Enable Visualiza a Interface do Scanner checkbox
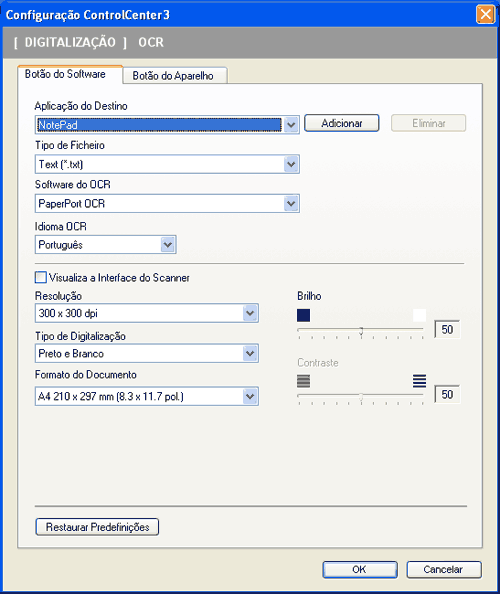Viewport: 500px width, 594px height. (x=41, y=277)
